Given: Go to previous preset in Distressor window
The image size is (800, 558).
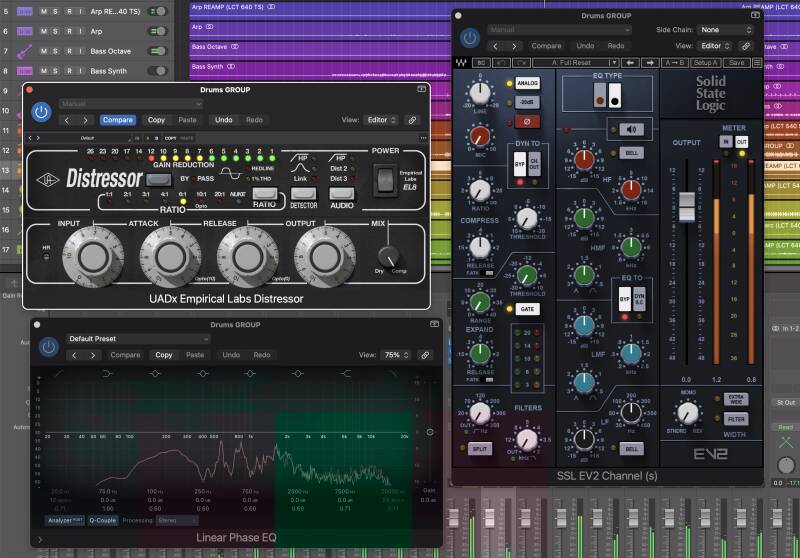Looking at the screenshot, I should 67,120.
